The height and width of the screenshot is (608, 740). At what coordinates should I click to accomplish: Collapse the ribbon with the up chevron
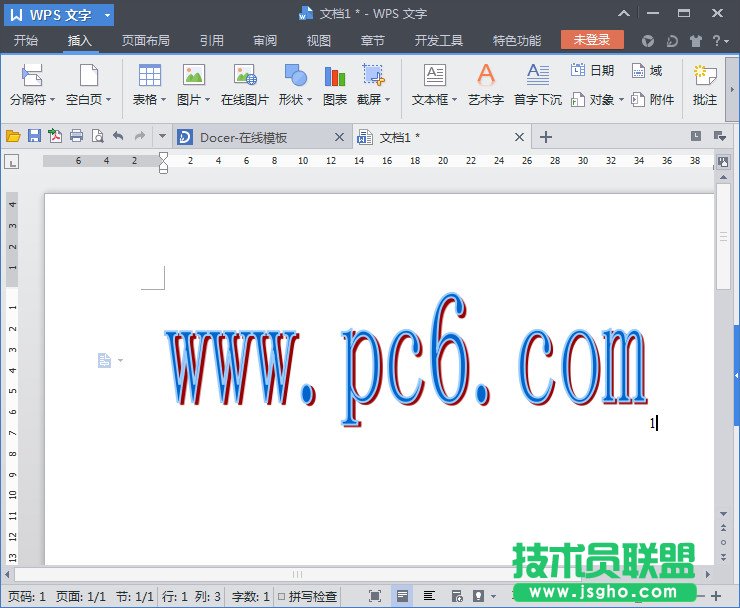tap(624, 13)
